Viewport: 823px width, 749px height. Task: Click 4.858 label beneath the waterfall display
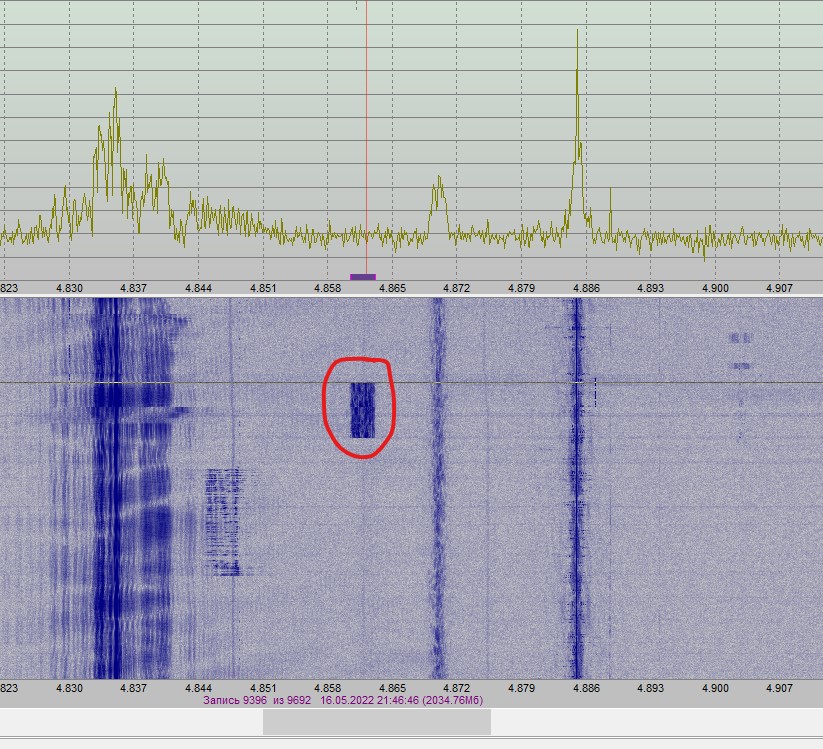coord(328,688)
